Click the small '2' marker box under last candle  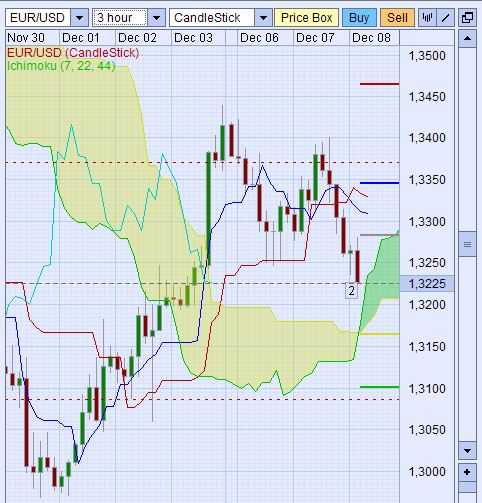(351, 291)
